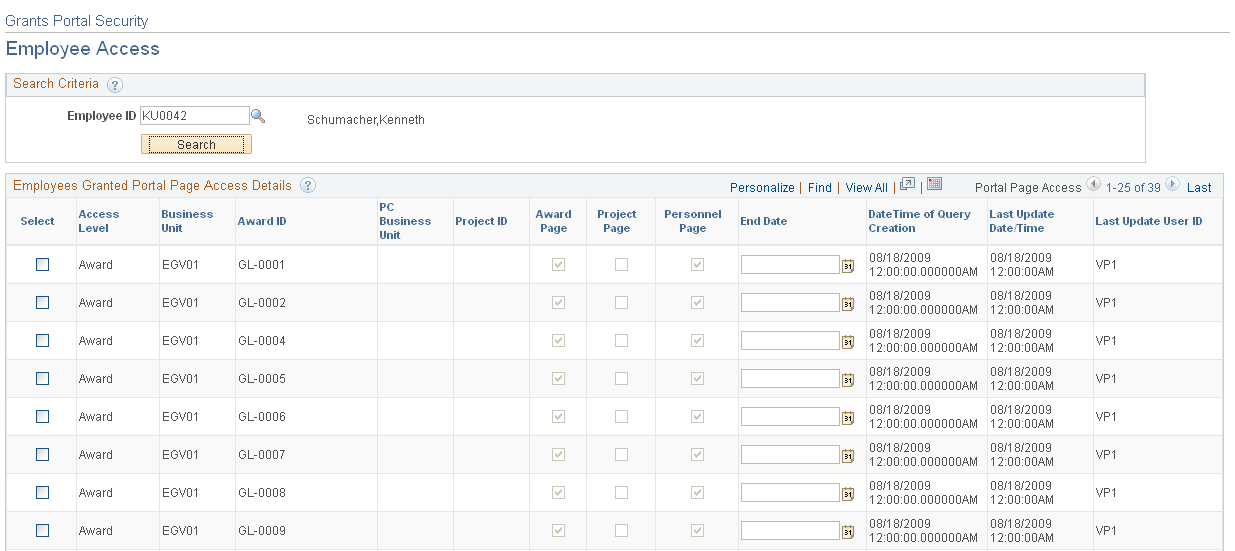1235x551 pixels.
Task: Open End Date calendar for GL-0006
Action: pyautogui.click(x=848, y=418)
